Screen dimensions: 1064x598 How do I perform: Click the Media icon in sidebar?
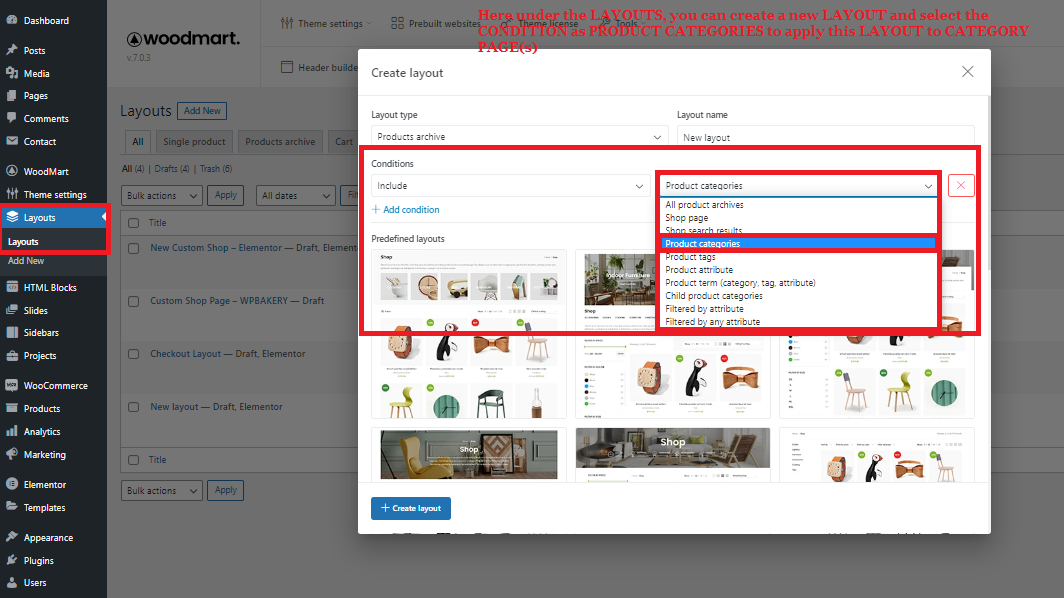[x=12, y=73]
